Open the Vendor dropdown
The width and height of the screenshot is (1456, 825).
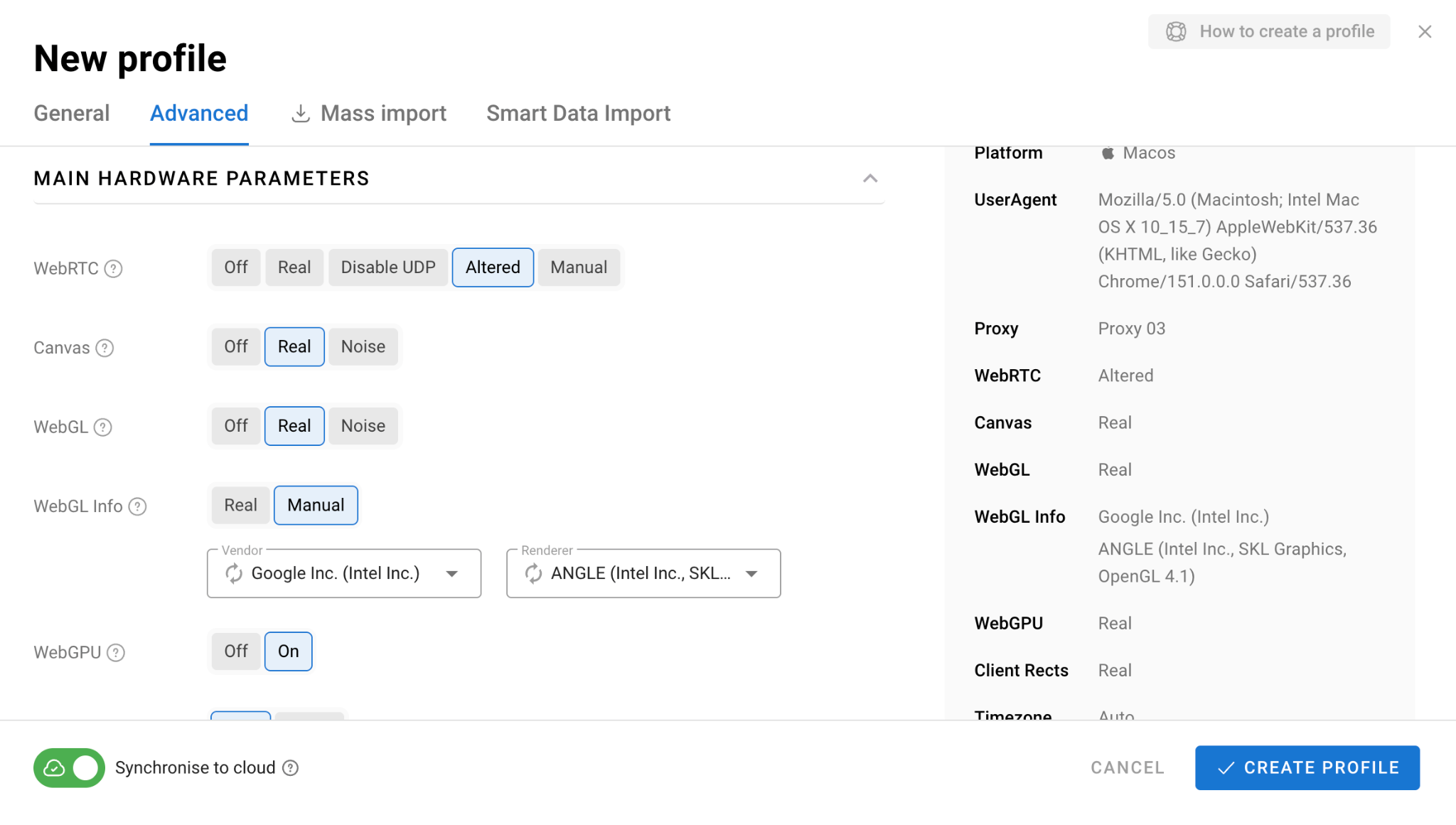(x=344, y=573)
